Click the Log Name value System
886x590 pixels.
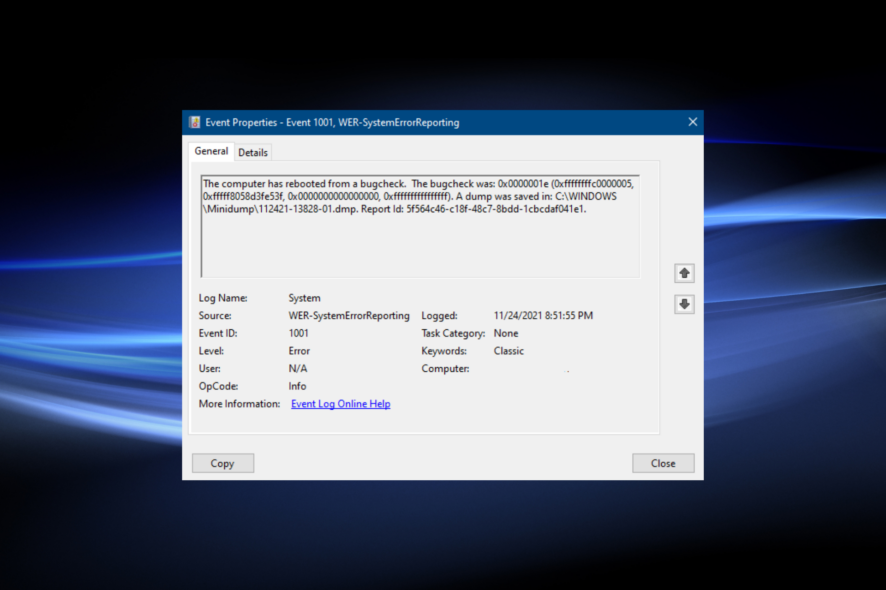click(x=304, y=298)
